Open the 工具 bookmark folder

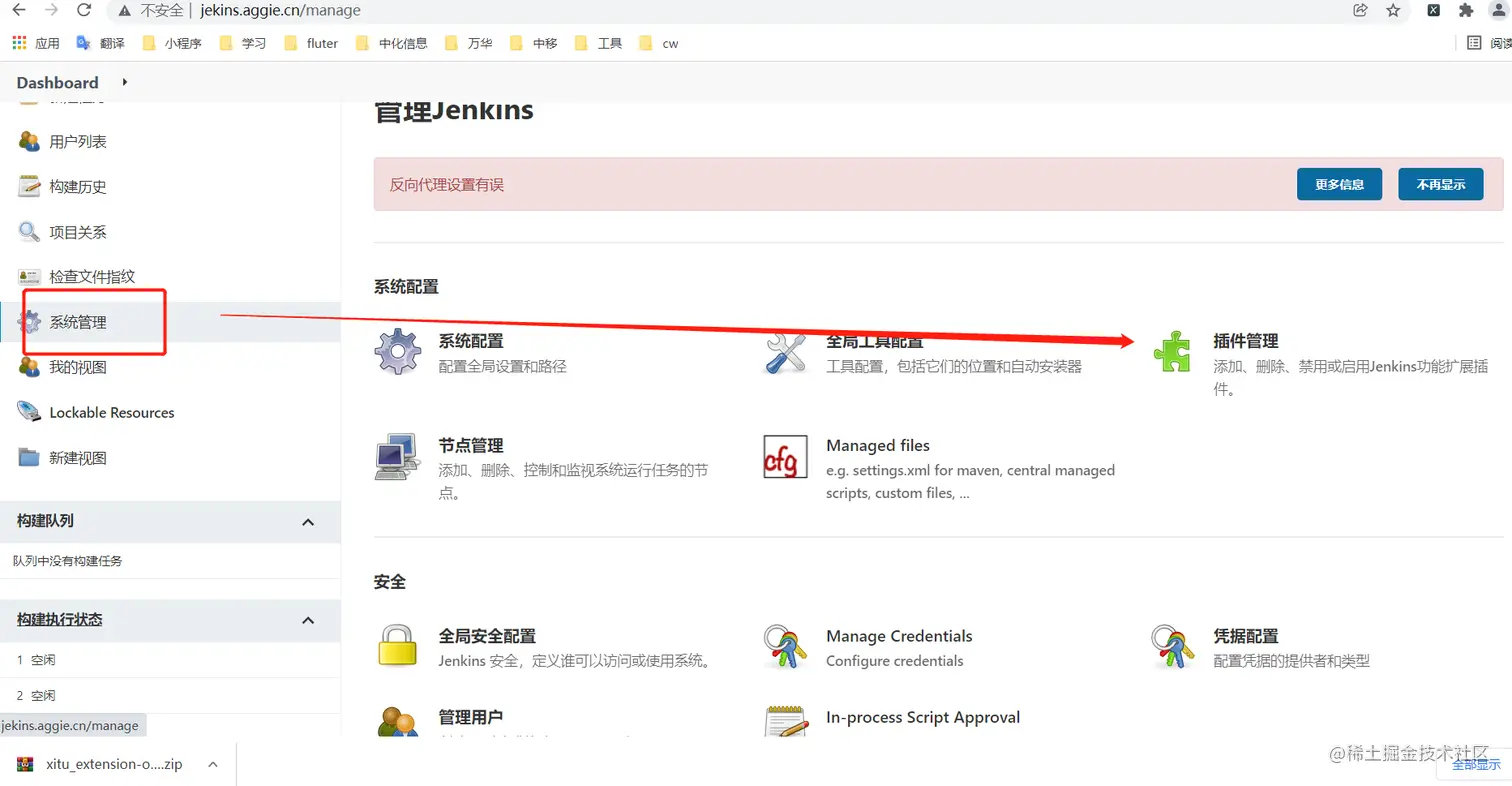598,43
